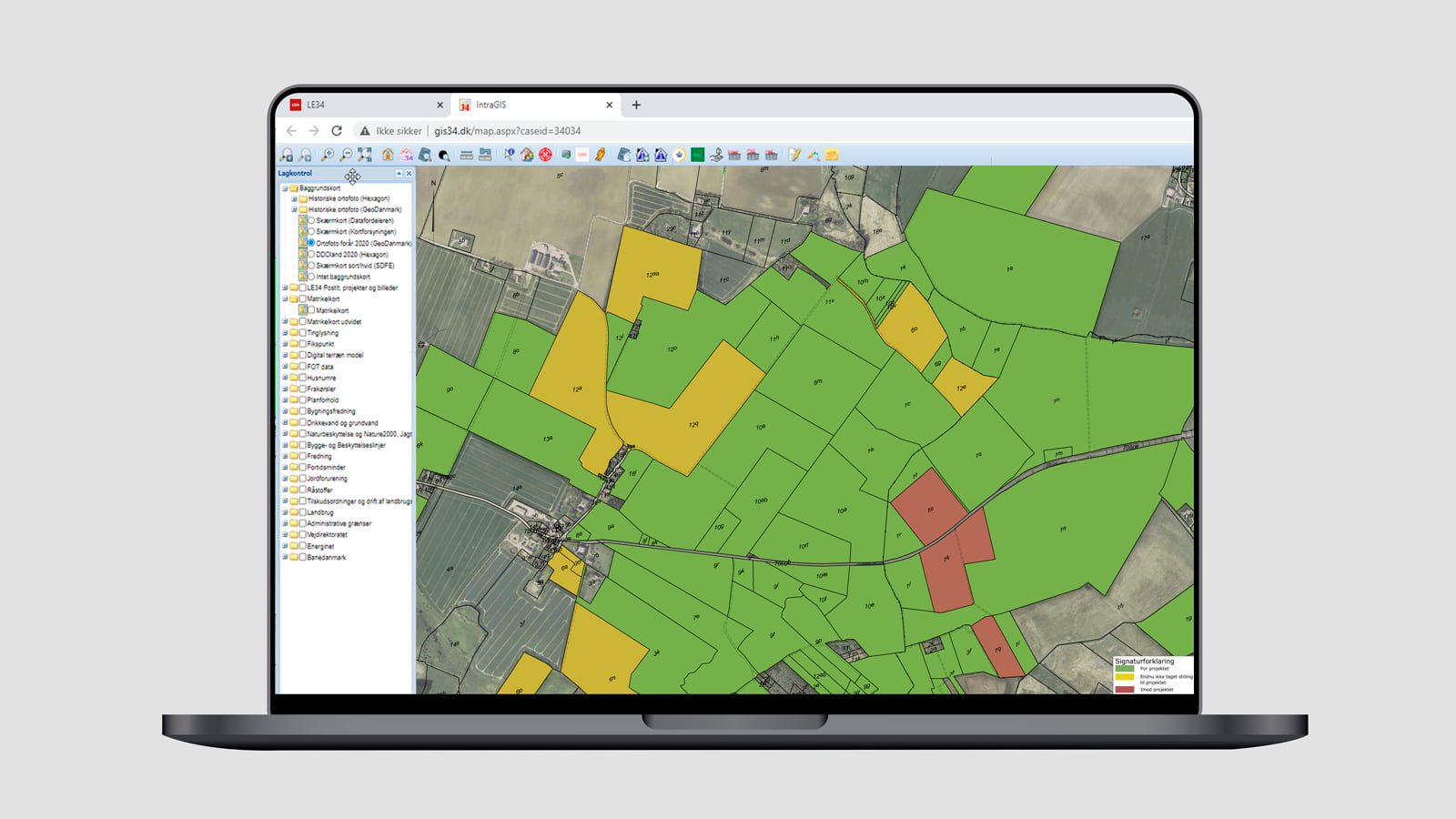This screenshot has width=1456, height=819.
Task: Click the yellow sticky note icon
Action: (x=832, y=155)
